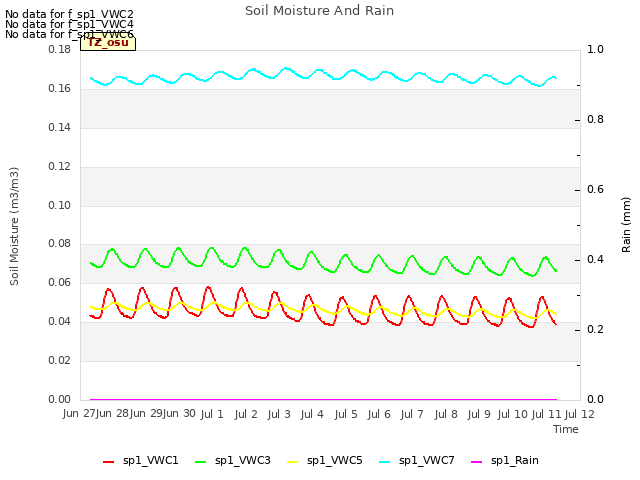Click the chart title Soil Moisture And Rain
The height and width of the screenshot is (480, 640).
319,11
